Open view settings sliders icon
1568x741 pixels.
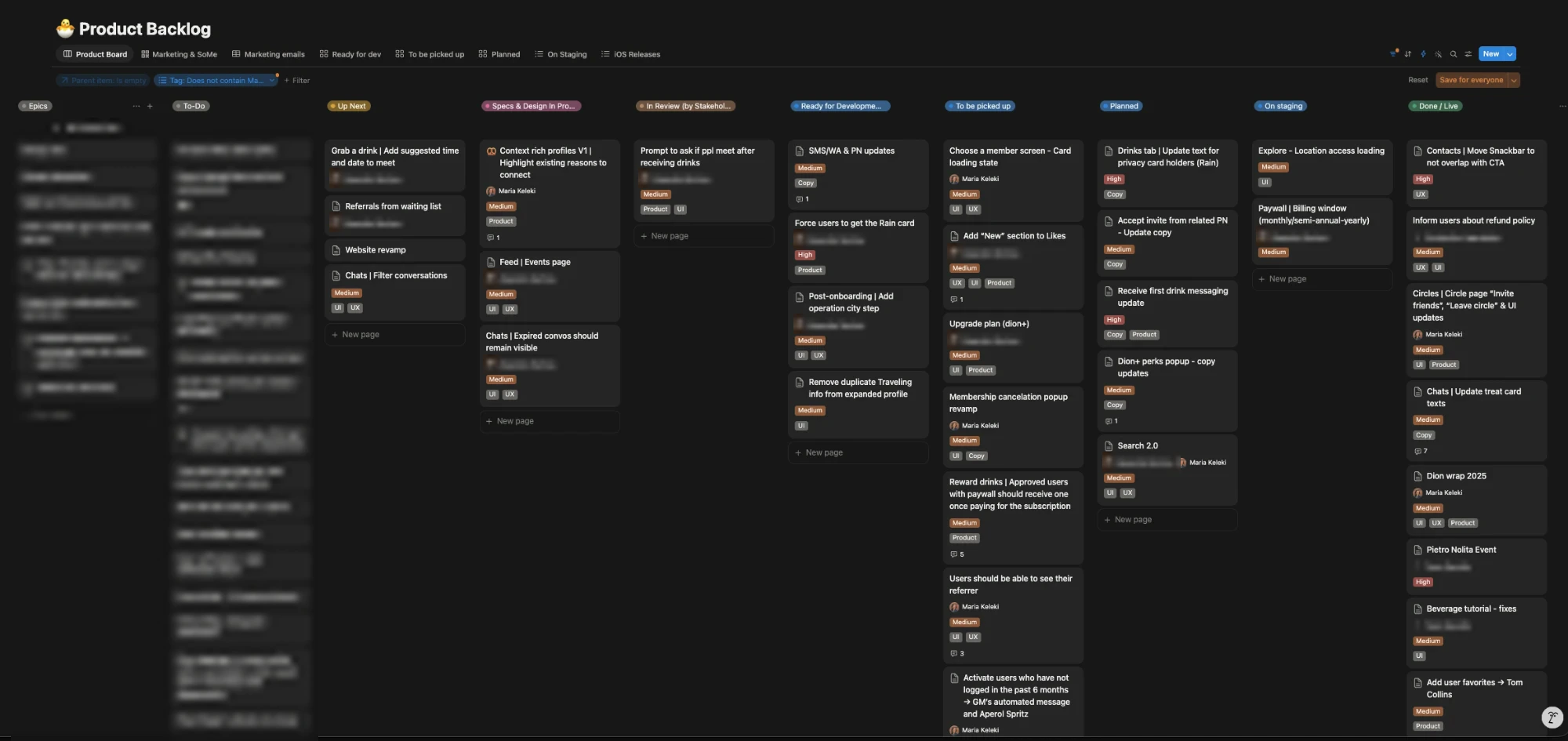click(1468, 54)
